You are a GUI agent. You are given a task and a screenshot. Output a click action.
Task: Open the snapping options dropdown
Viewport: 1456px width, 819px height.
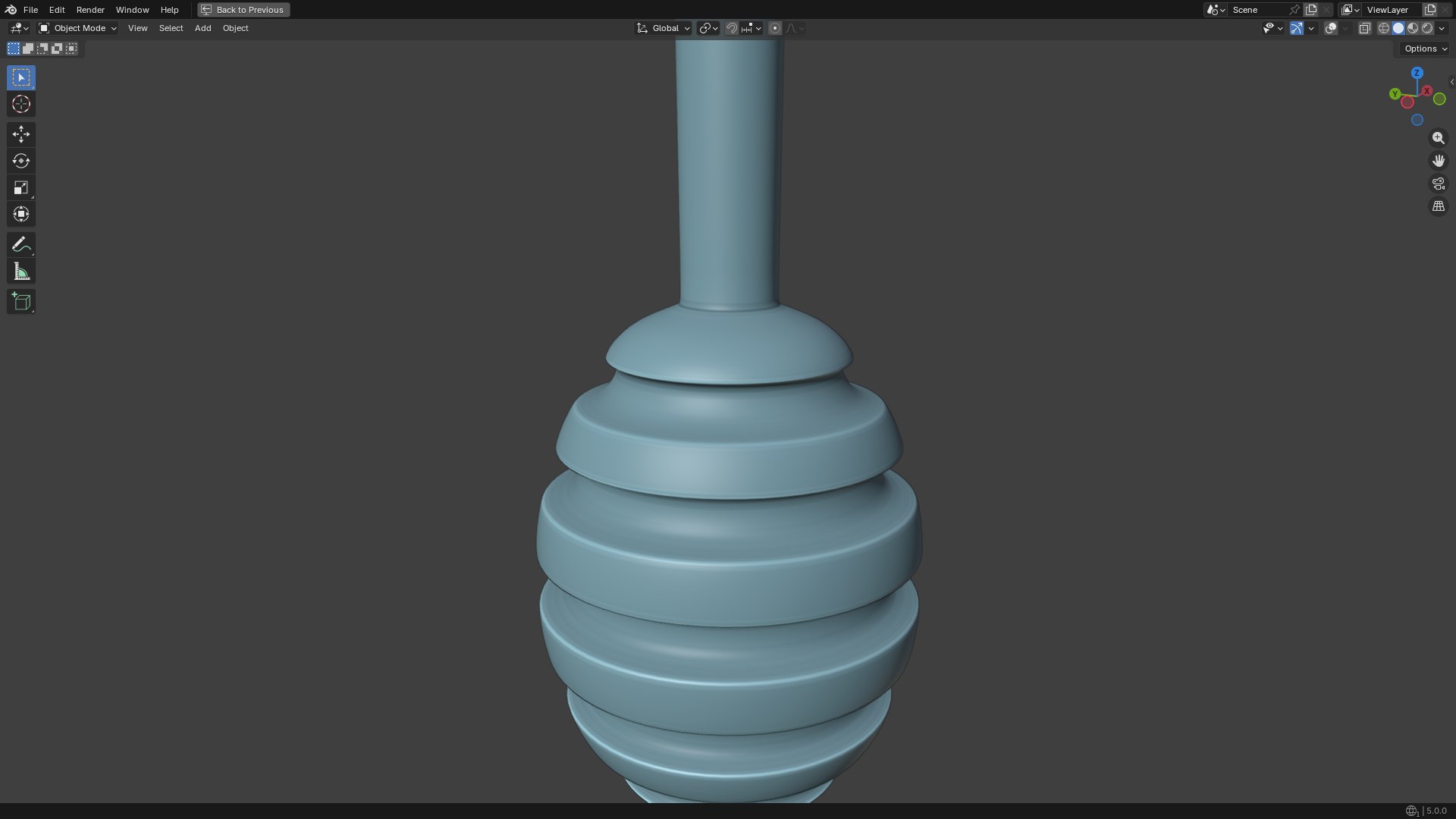point(752,28)
